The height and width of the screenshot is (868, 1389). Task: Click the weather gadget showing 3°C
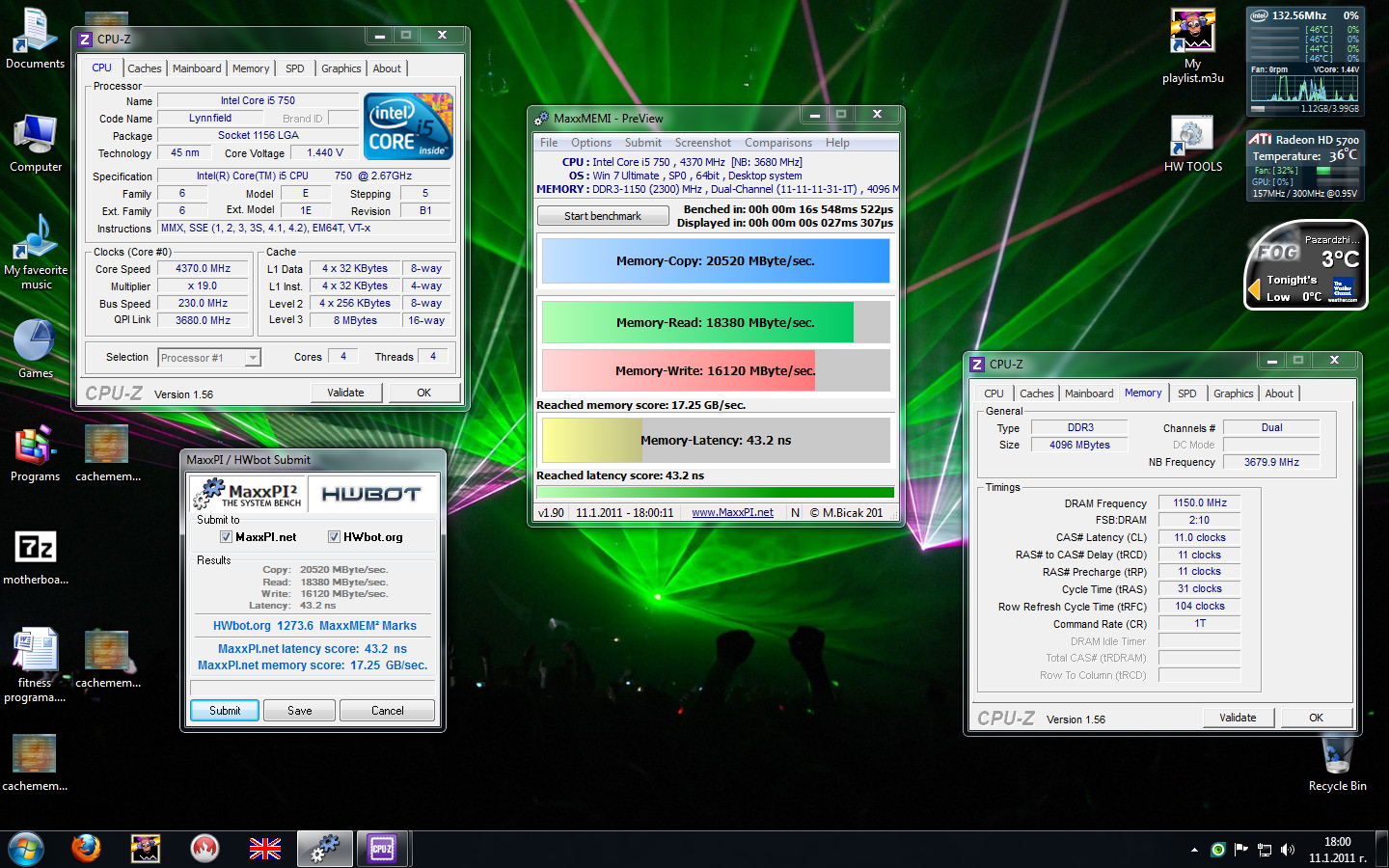(1305, 265)
